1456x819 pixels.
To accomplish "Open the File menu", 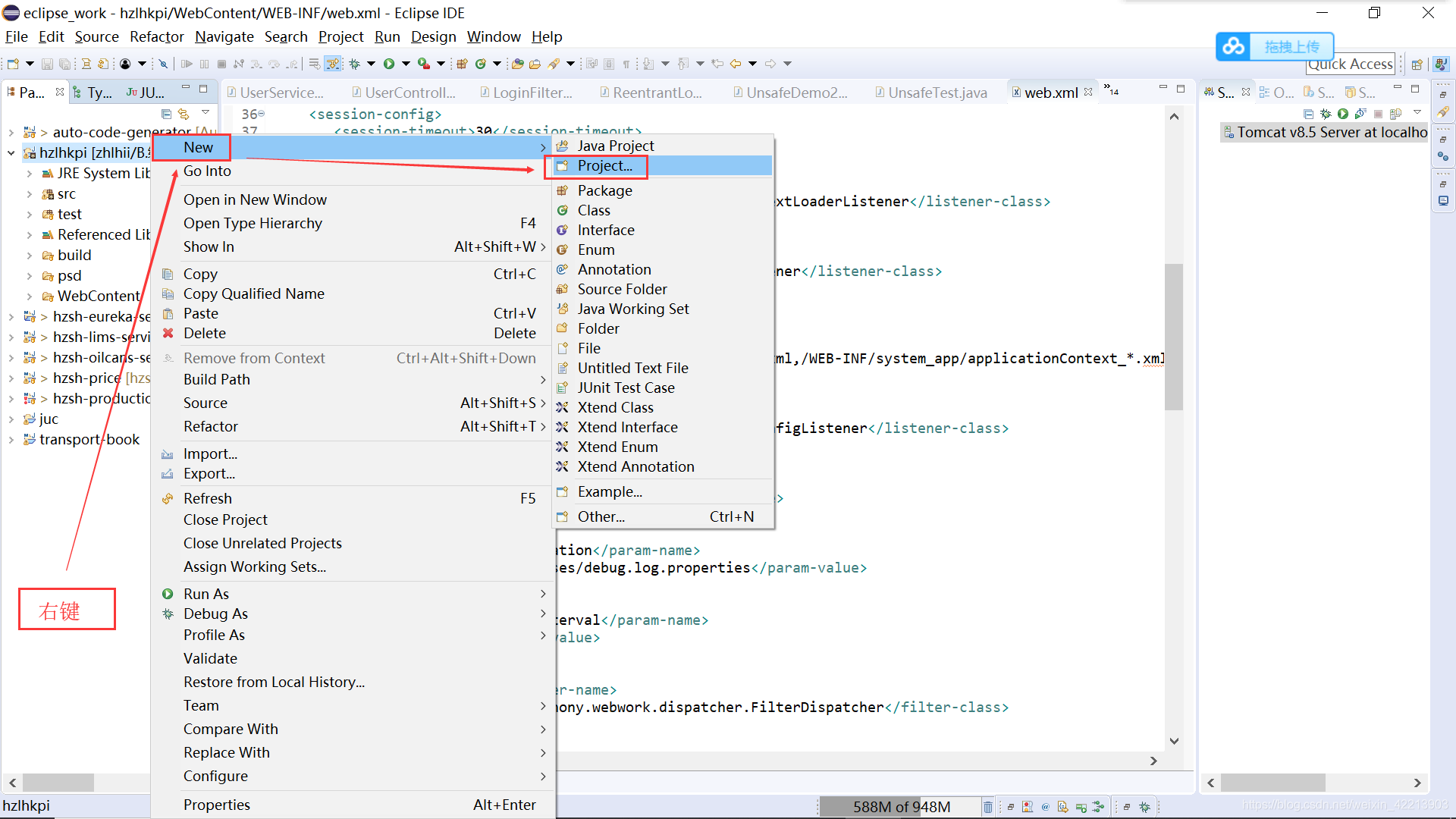I will [x=16, y=36].
